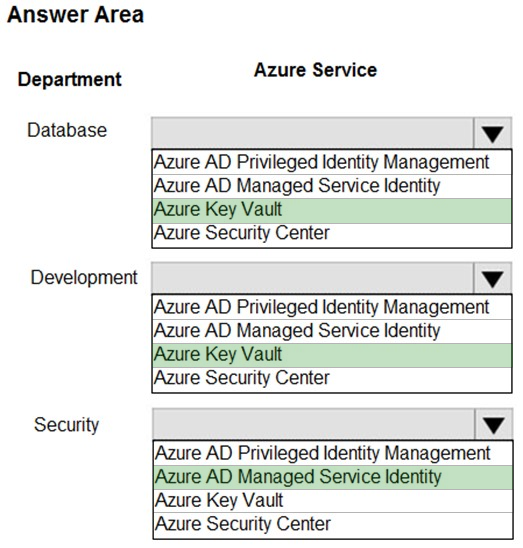Select Azure Key Vault for Database
Screen dimensions: 523x548
pos(332,211)
